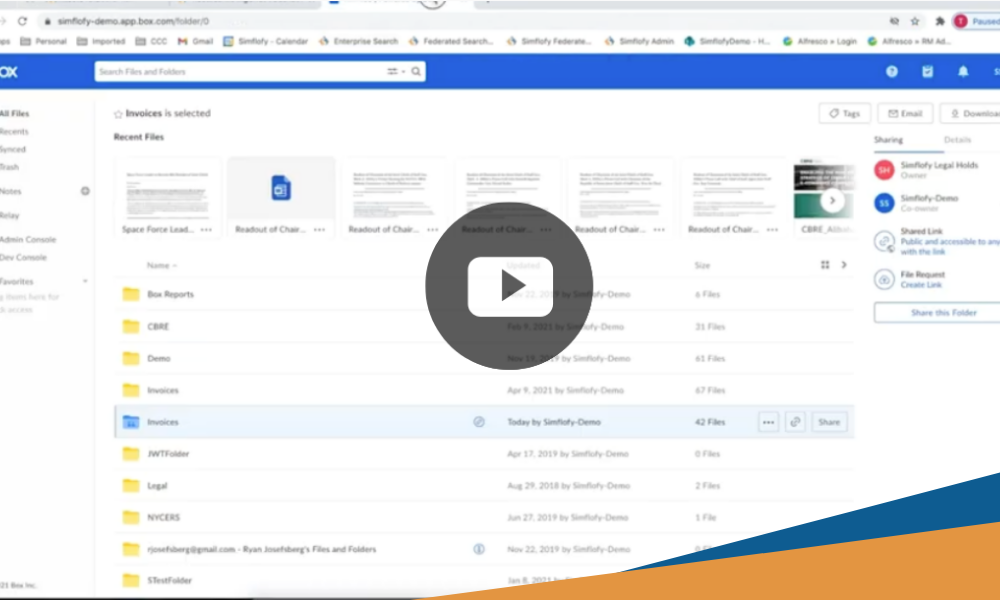This screenshot has height=600, width=1000.
Task: Open Relay in sidebar
Action: pyautogui.click(x=10, y=216)
